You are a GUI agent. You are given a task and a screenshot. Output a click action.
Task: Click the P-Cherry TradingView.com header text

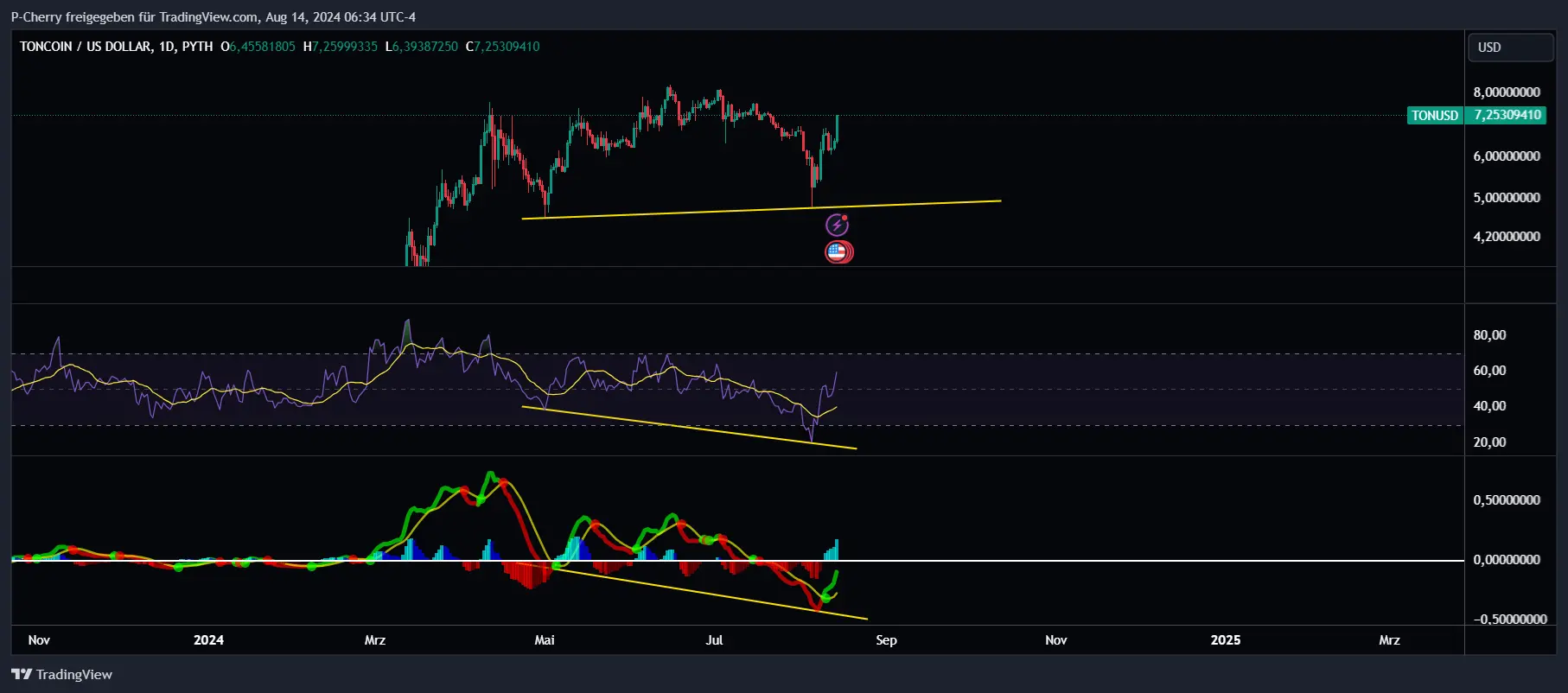[213, 16]
